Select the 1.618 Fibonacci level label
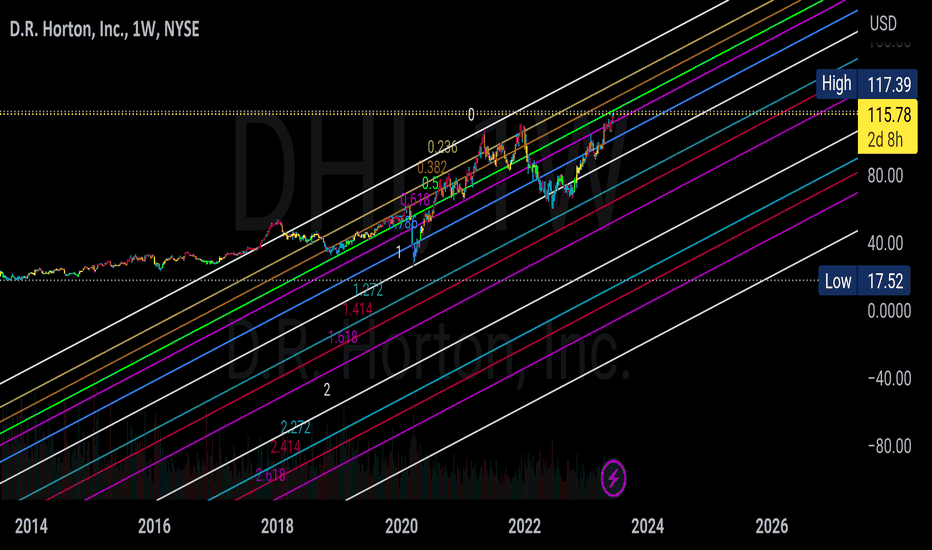The width and height of the screenshot is (932, 550). coord(343,338)
